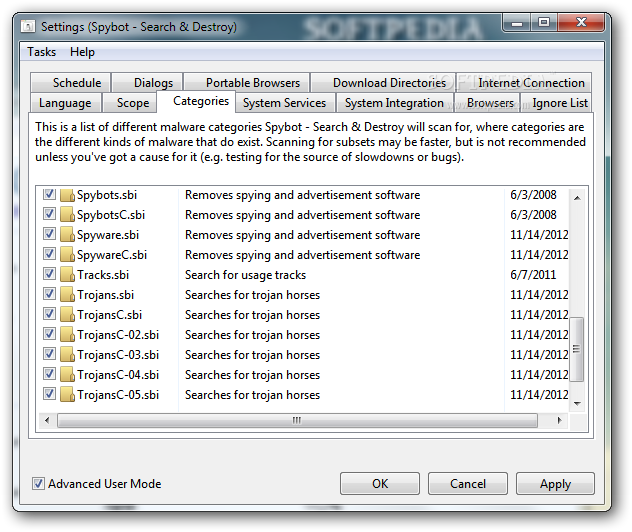Screen dimensions: 632x532
Task: Select the Browsers tab
Action: click(x=487, y=103)
